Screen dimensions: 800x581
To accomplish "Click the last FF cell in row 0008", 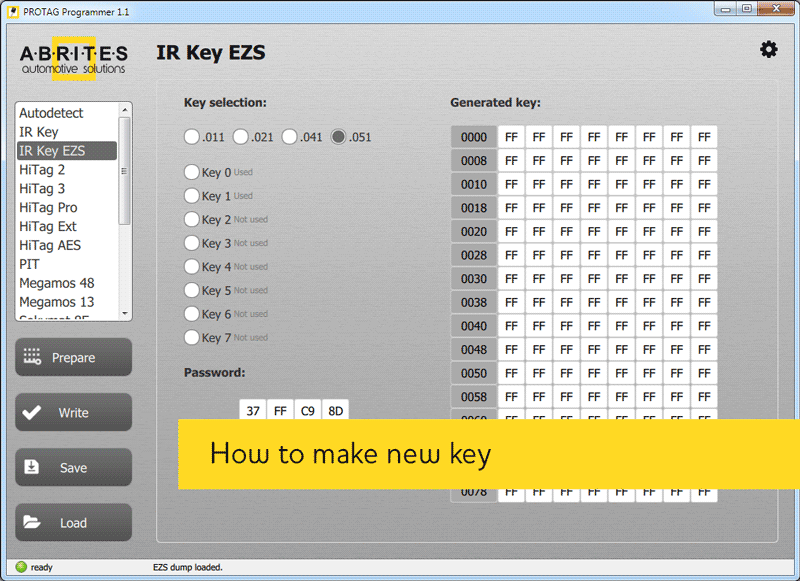I will (x=704, y=160).
